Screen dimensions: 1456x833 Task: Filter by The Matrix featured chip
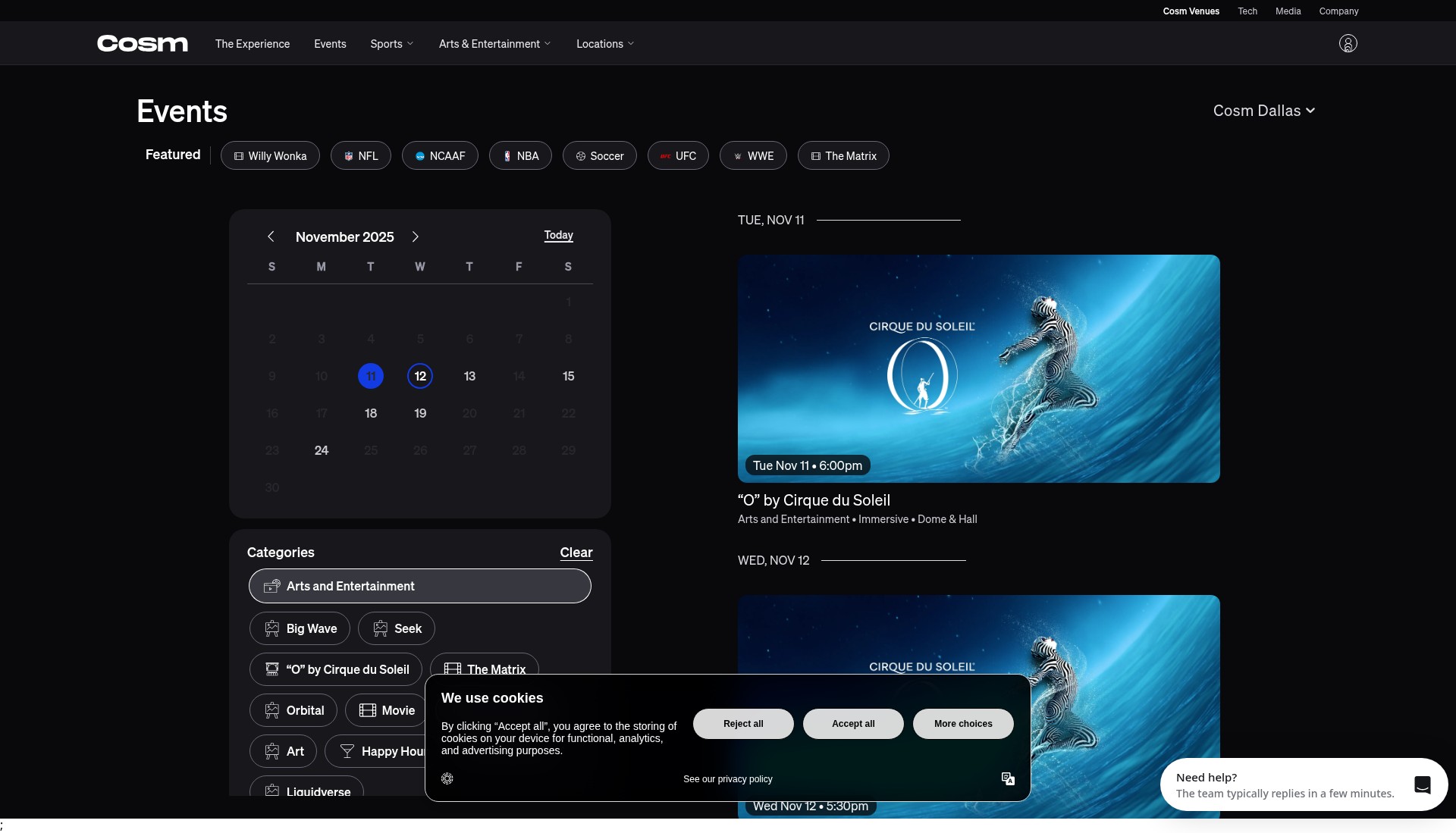point(843,155)
